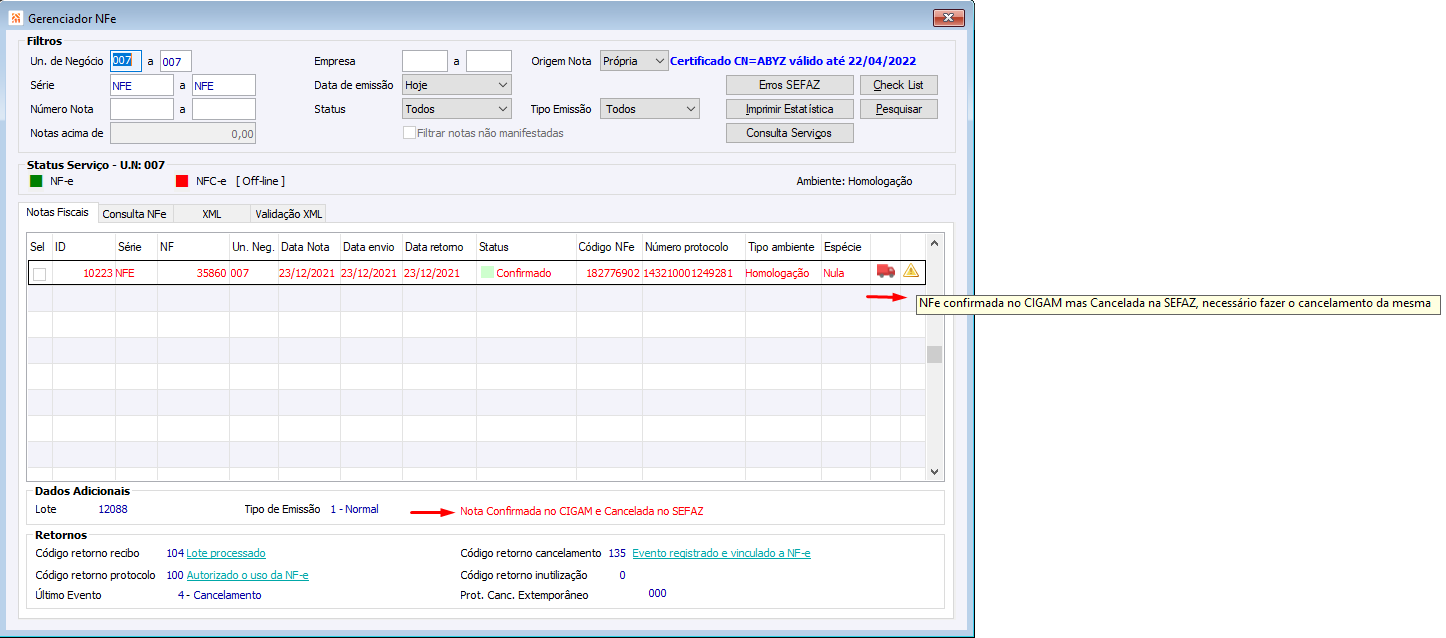Go to the Validação XML tab

tap(288, 214)
